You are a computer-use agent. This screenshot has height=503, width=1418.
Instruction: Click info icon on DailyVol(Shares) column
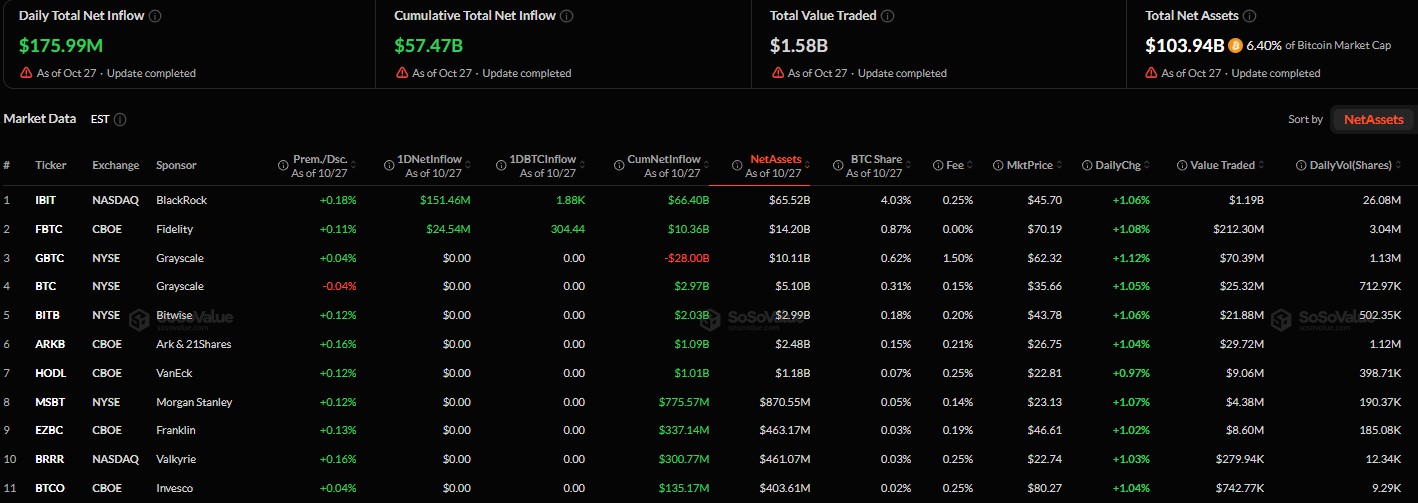point(1301,165)
